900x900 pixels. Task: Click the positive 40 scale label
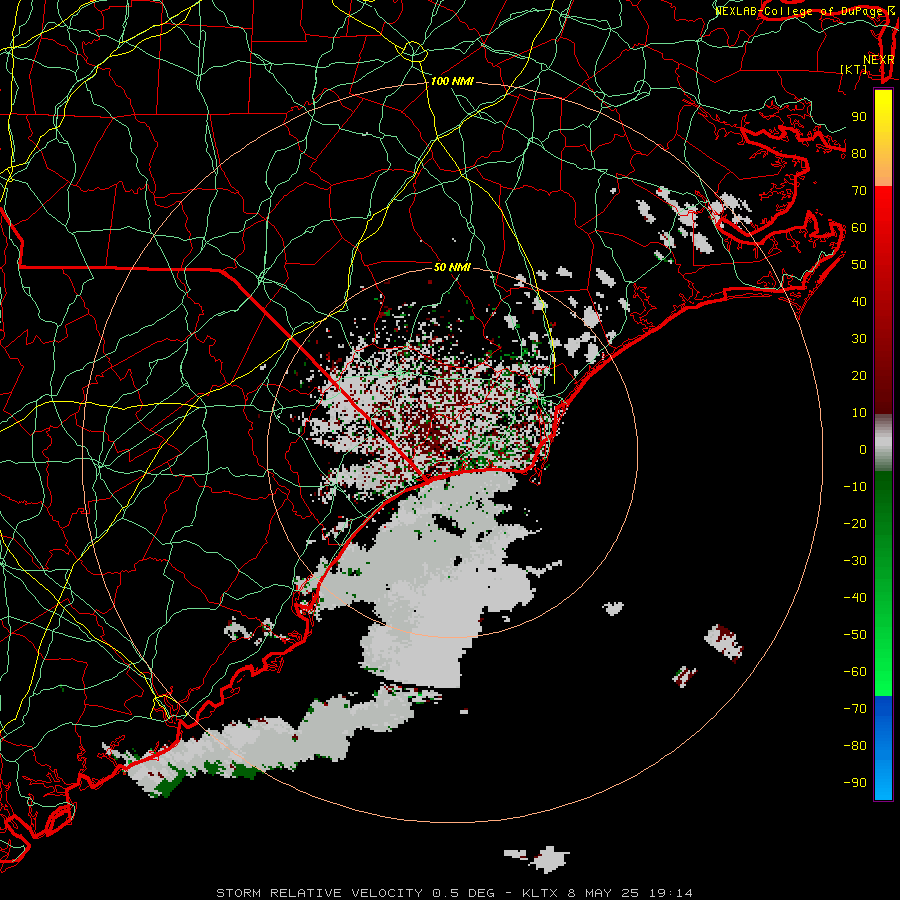[859, 302]
